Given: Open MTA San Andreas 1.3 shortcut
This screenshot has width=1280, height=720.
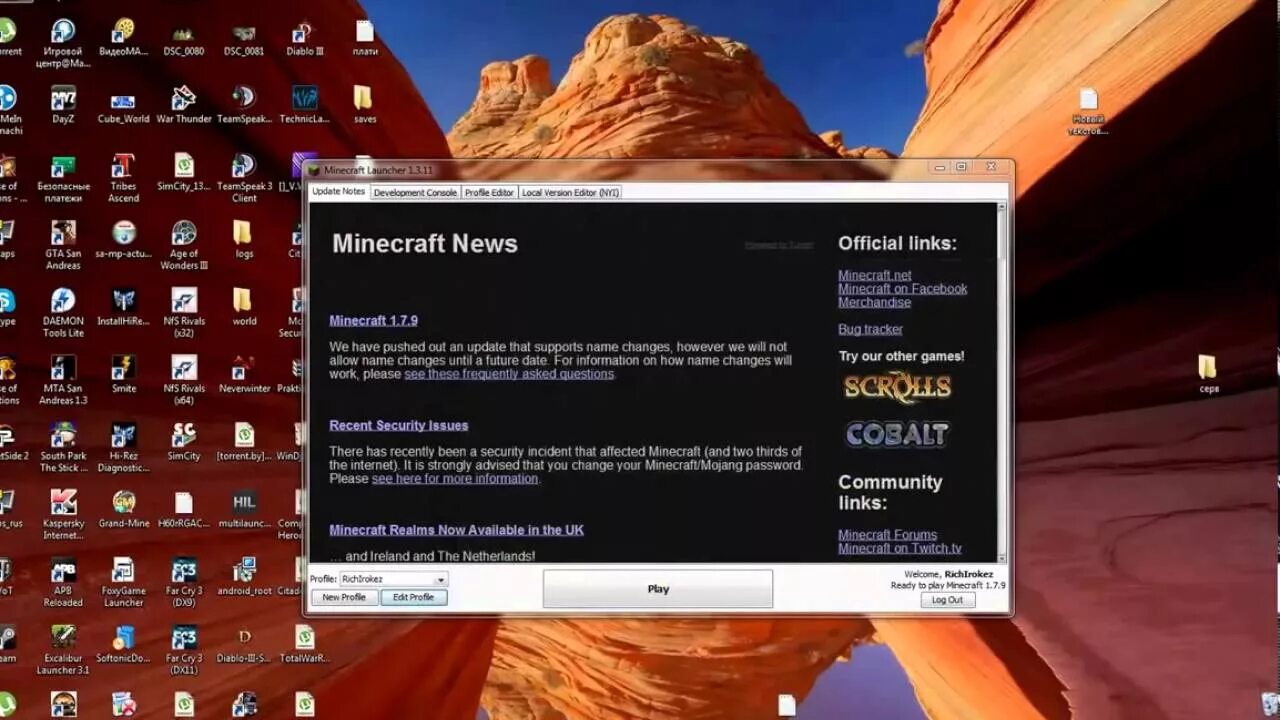Looking at the screenshot, I should point(63,380).
